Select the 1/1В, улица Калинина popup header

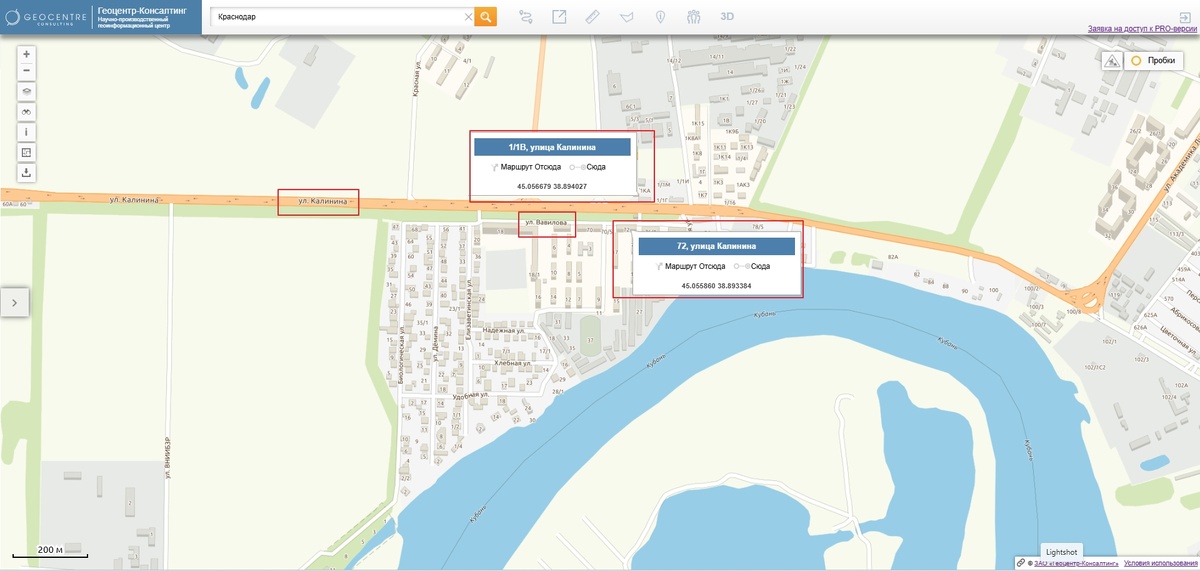click(x=552, y=147)
